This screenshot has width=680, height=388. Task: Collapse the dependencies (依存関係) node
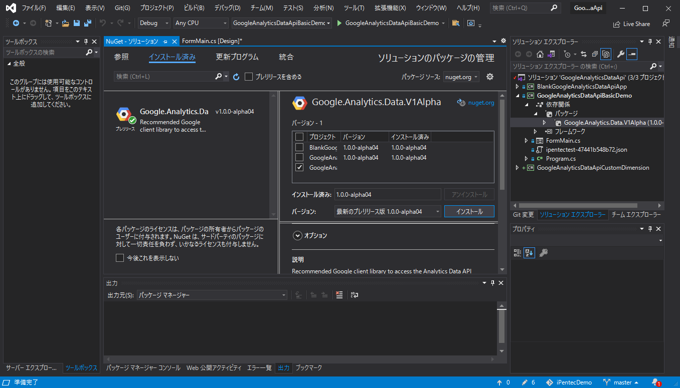526,104
